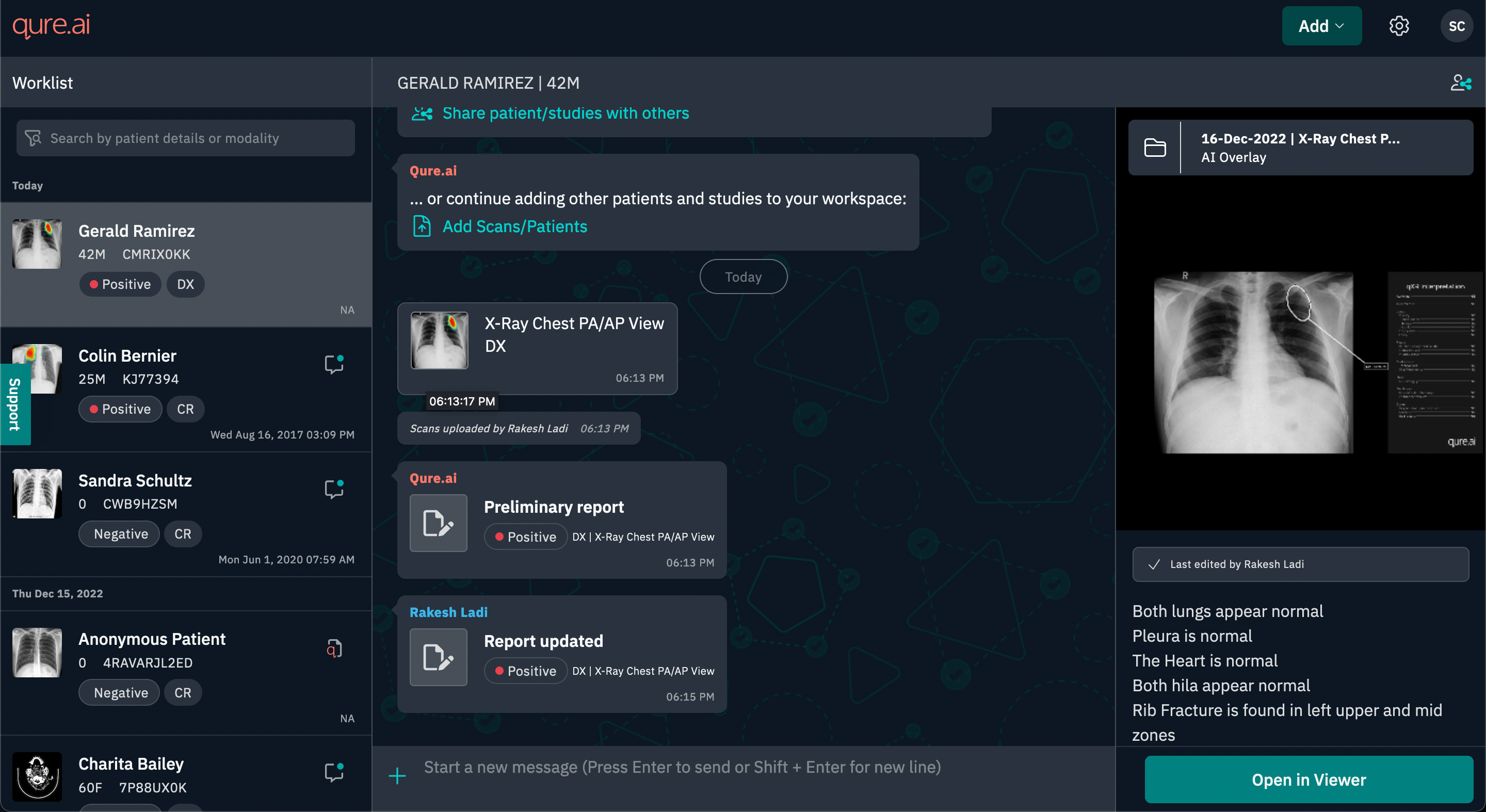Click Gerald Ramirez's chest X-ray thumbnail

click(37, 243)
